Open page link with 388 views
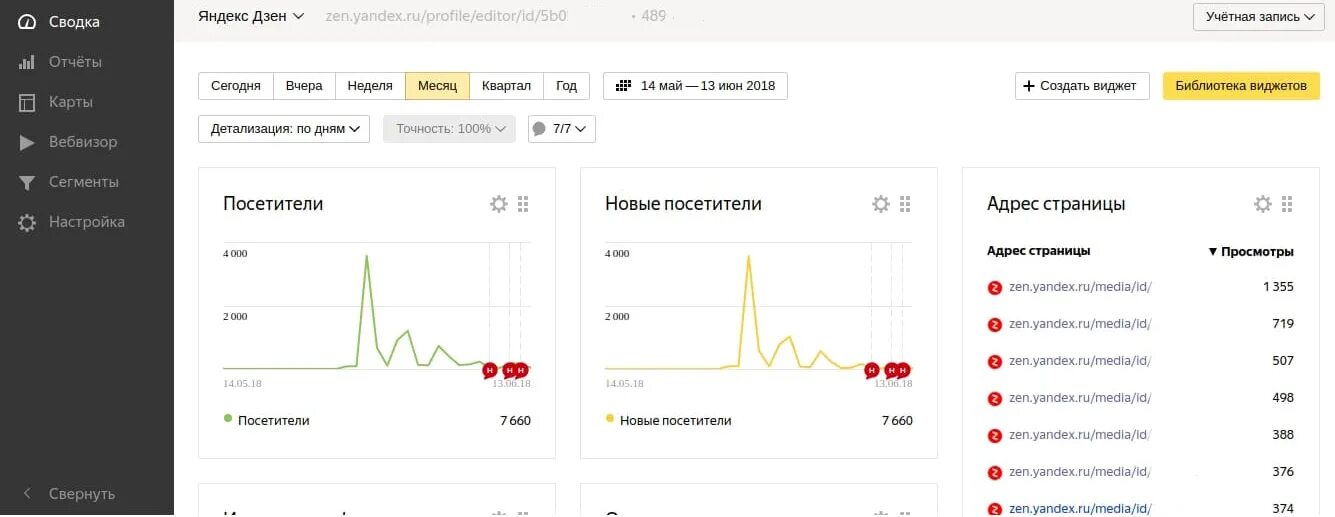The image size is (1335, 517). (x=1080, y=435)
